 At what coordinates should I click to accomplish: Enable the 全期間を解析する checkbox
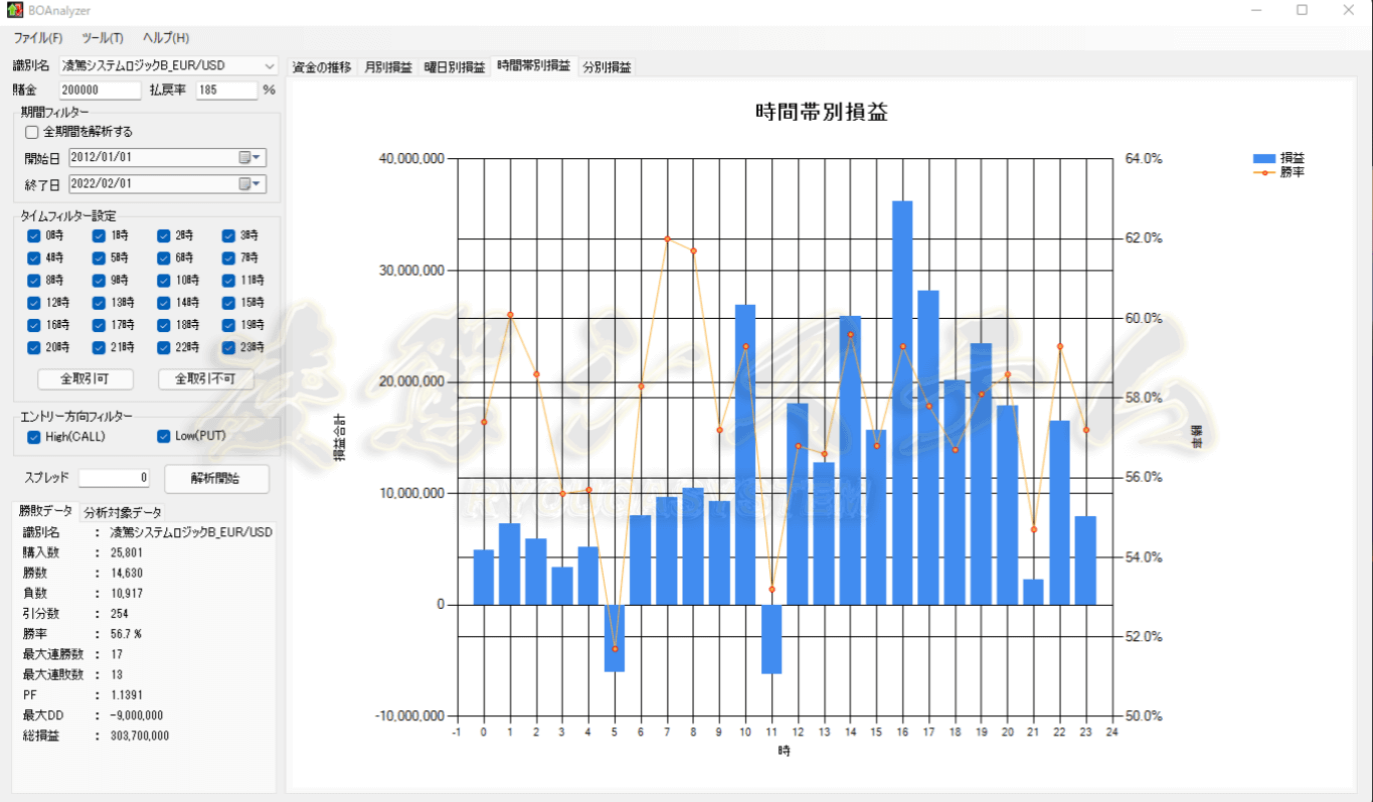(32, 132)
